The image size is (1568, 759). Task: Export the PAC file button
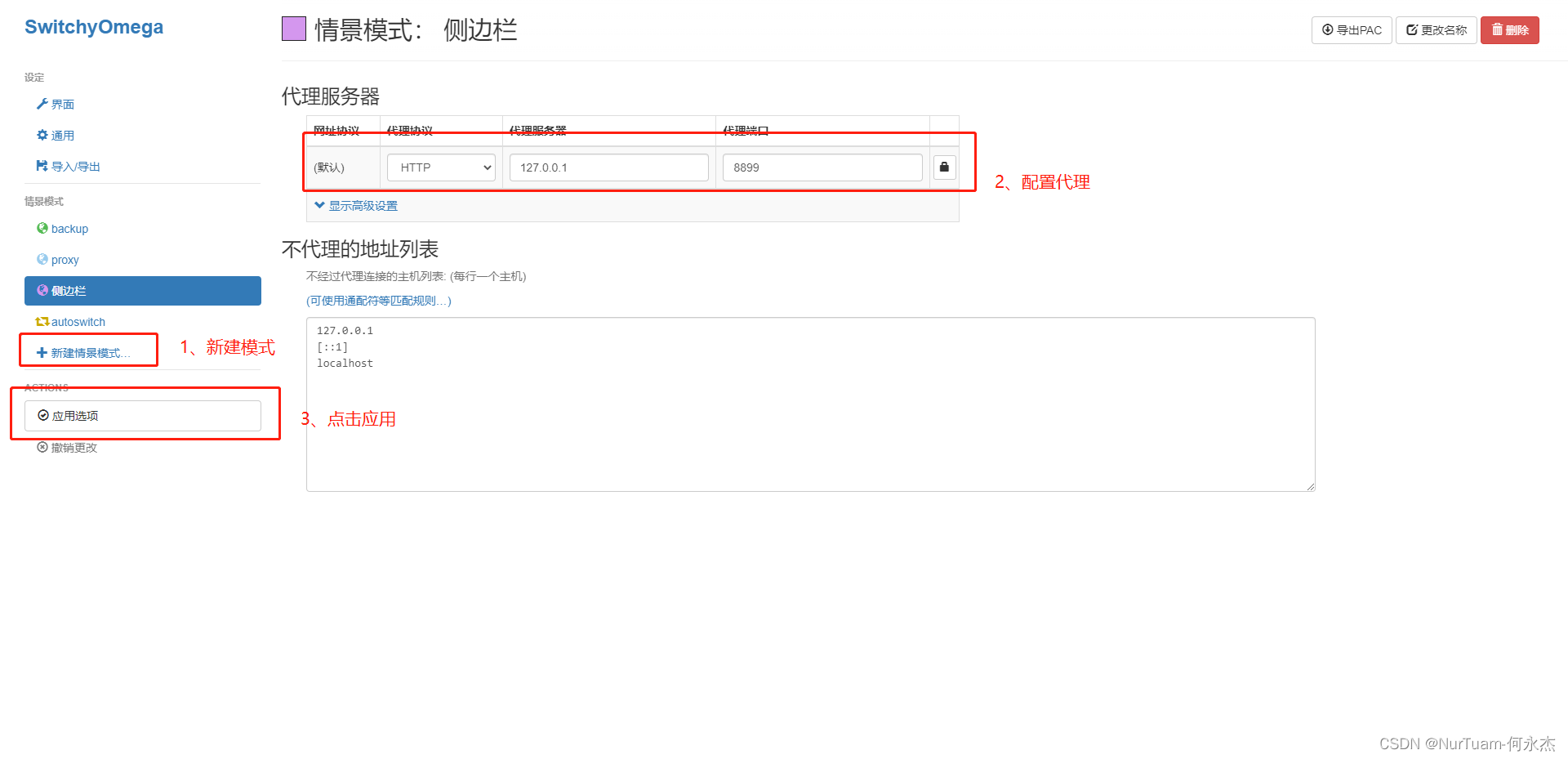coord(1352,30)
